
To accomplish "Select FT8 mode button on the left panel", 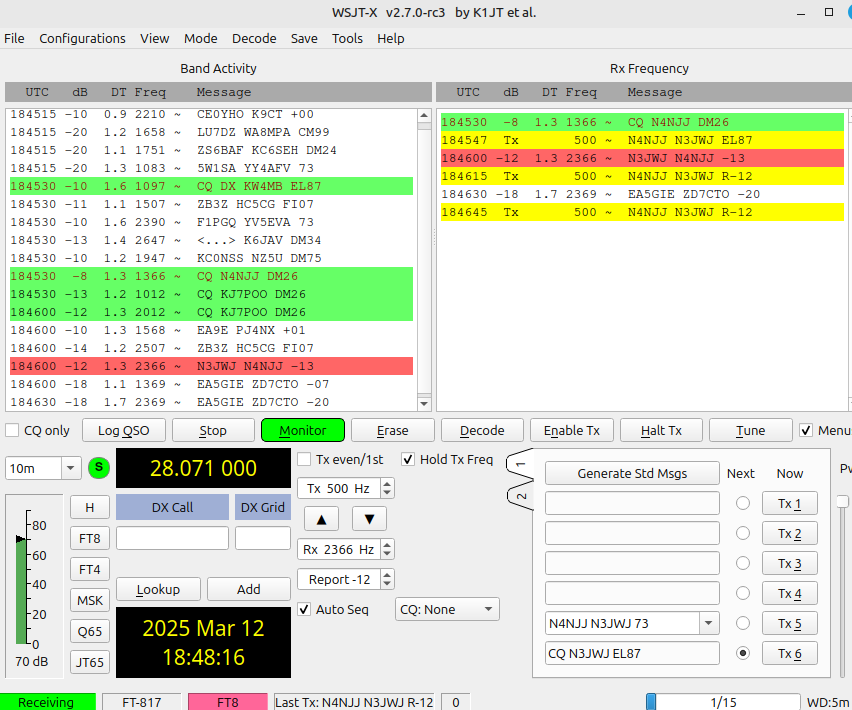I will tap(90, 538).
